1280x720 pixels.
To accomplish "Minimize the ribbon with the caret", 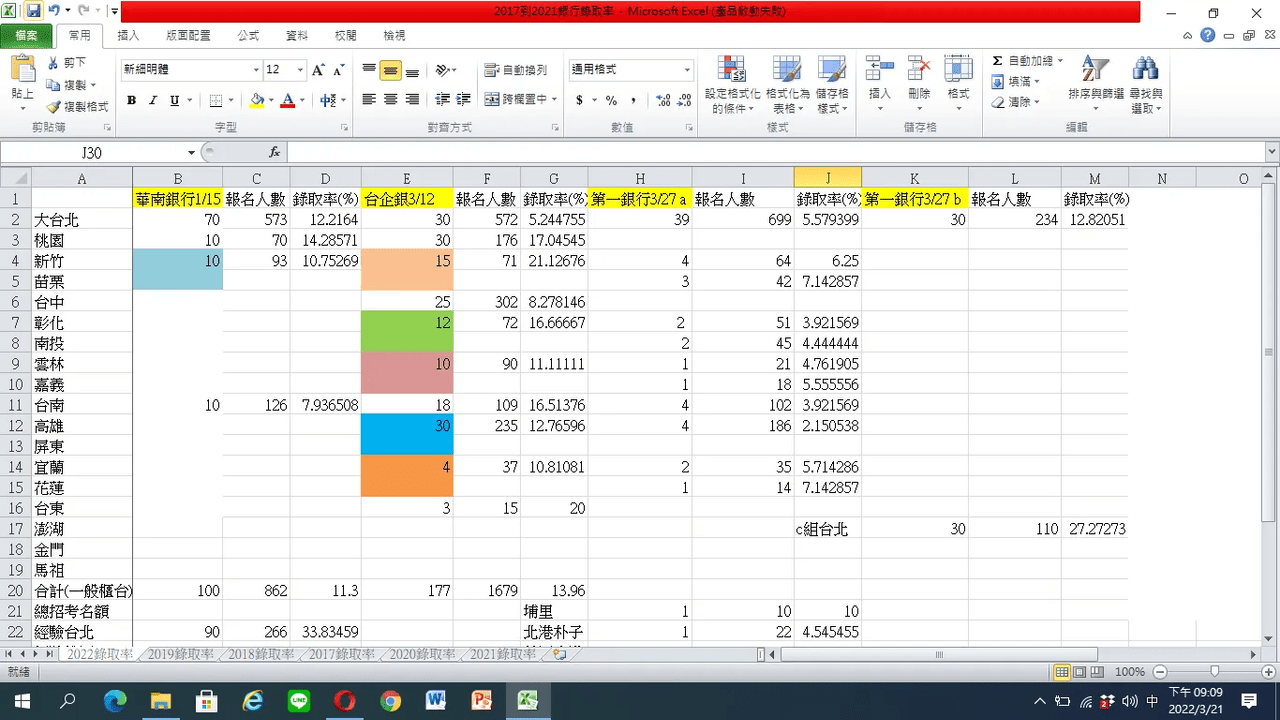I will 1187,35.
